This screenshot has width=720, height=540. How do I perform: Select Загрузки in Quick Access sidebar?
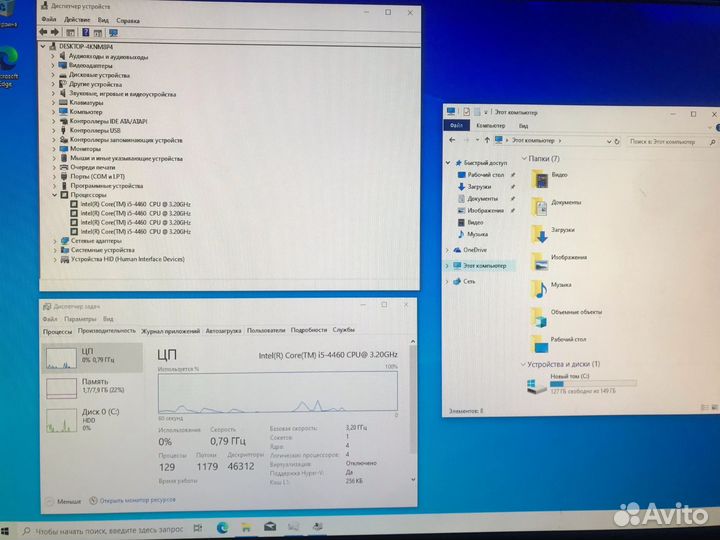point(479,187)
